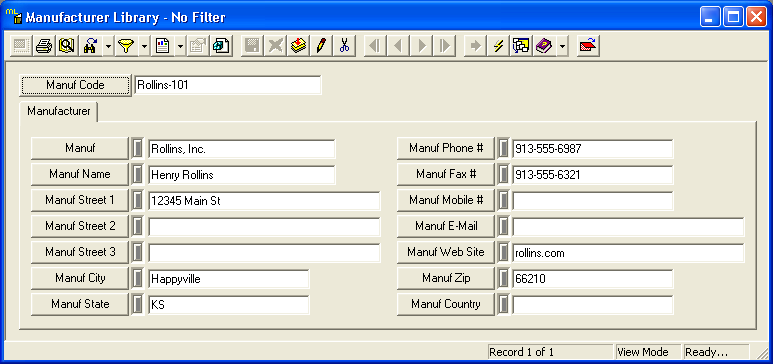Click the Manuf Country button
Viewport: 773px width, 364px height.
[x=446, y=304]
